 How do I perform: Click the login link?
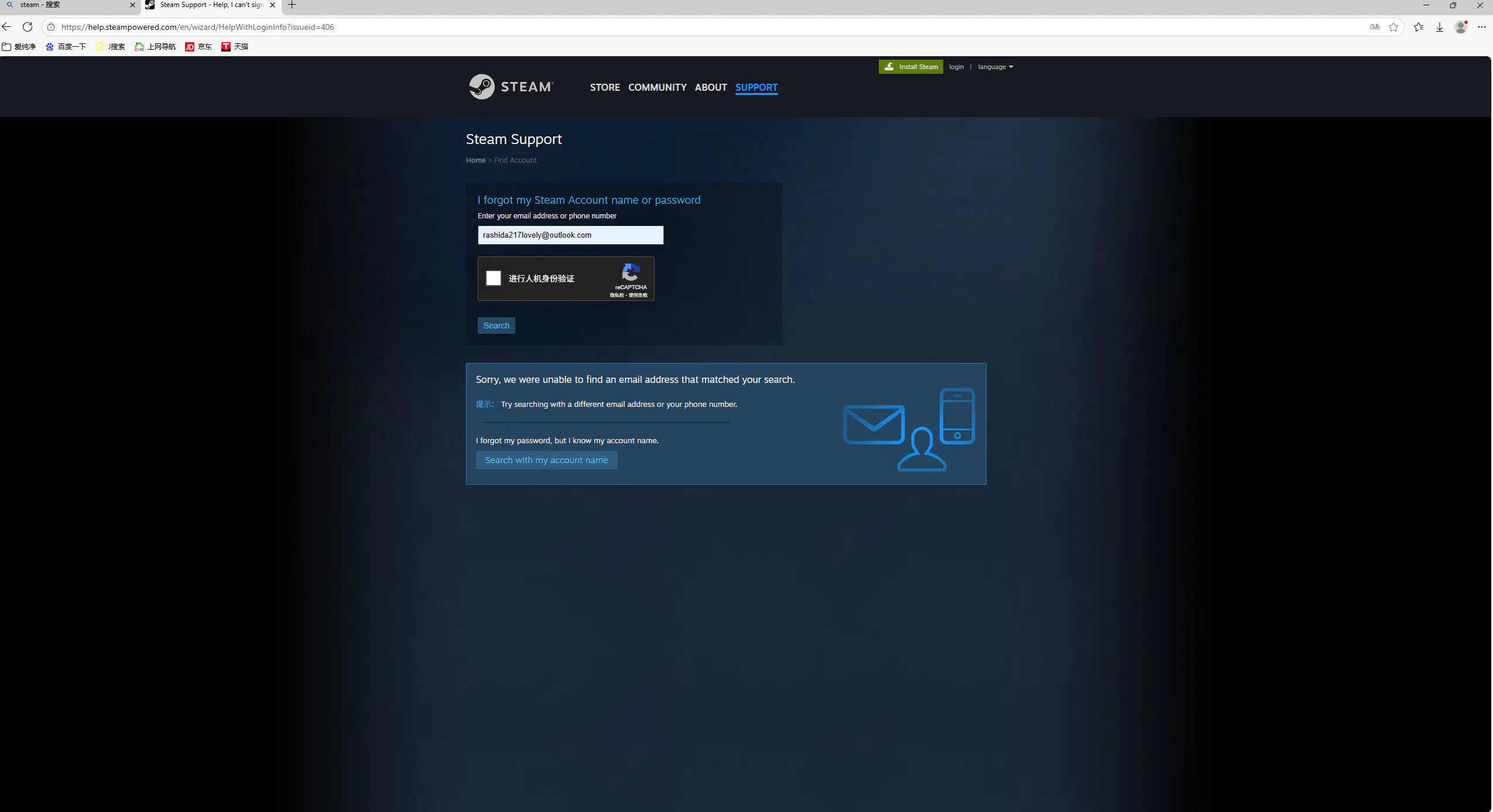(x=956, y=67)
